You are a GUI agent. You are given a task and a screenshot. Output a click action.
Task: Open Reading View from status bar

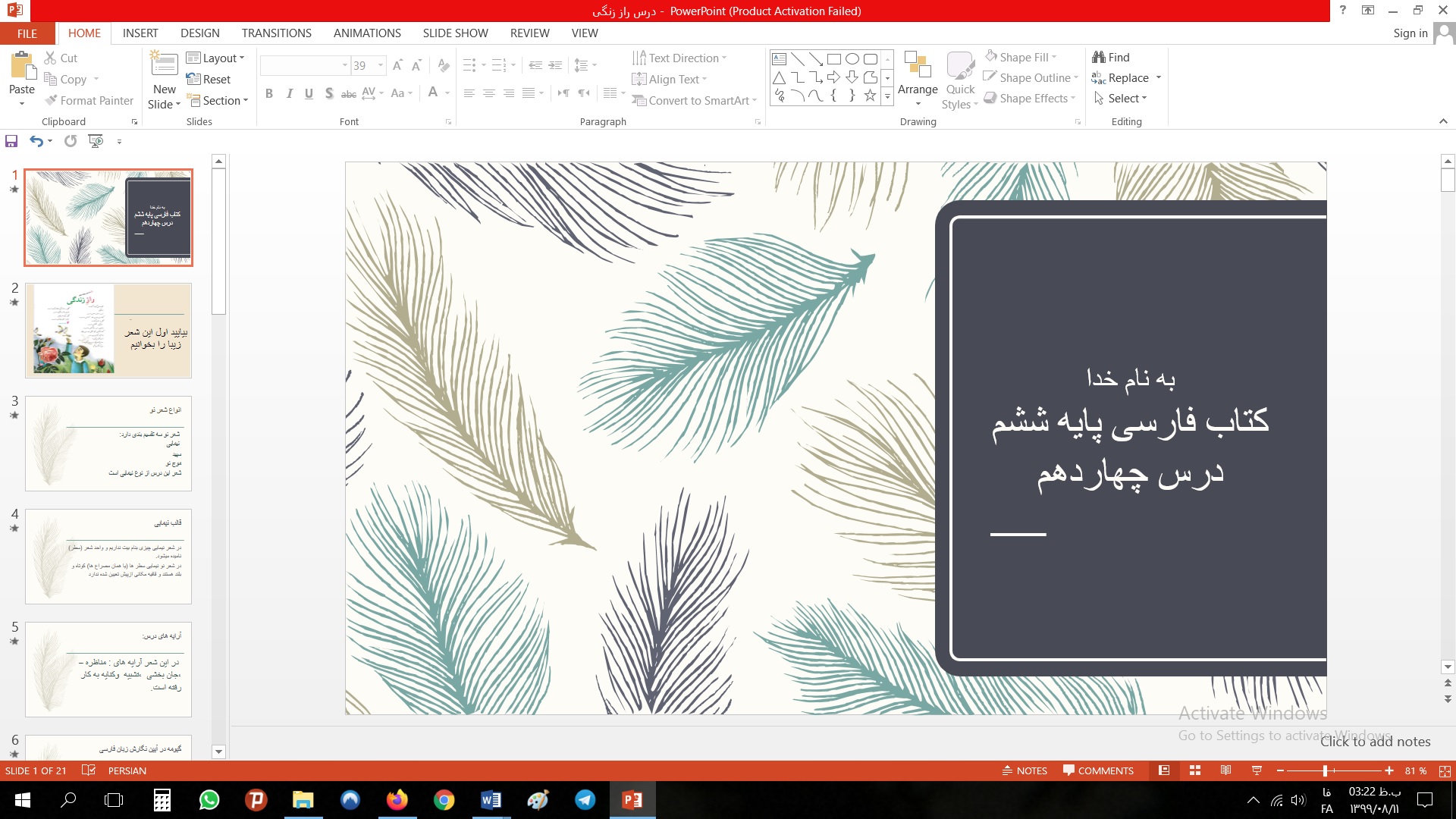click(1225, 770)
